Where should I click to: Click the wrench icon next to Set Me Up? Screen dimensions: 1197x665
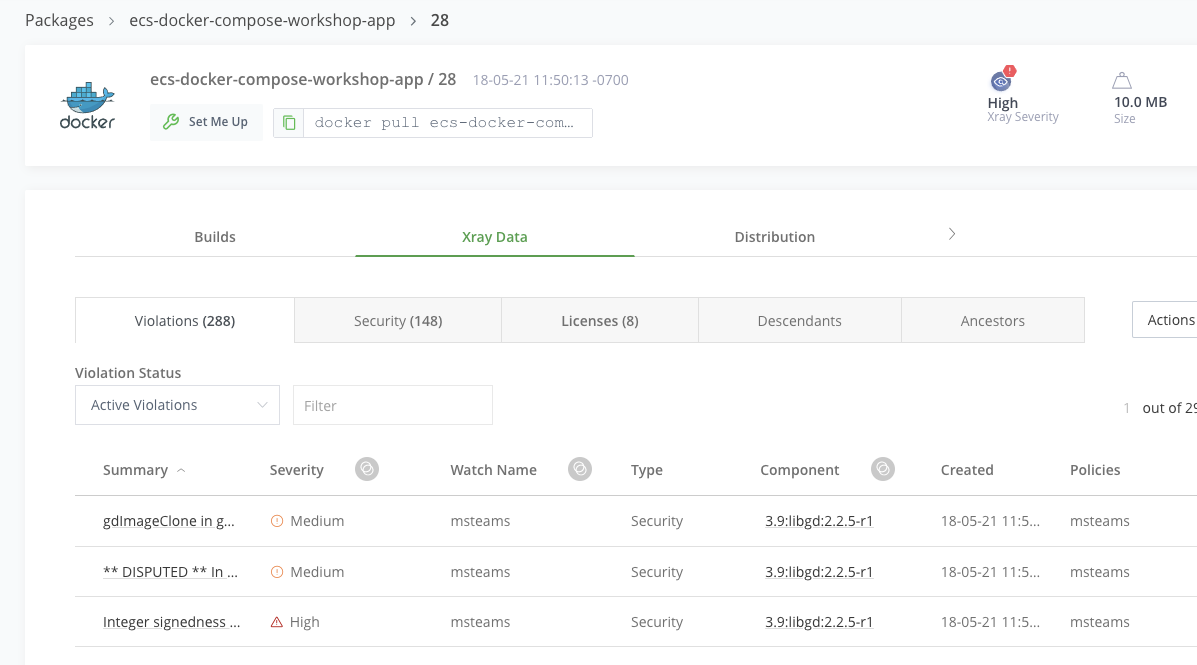point(172,121)
